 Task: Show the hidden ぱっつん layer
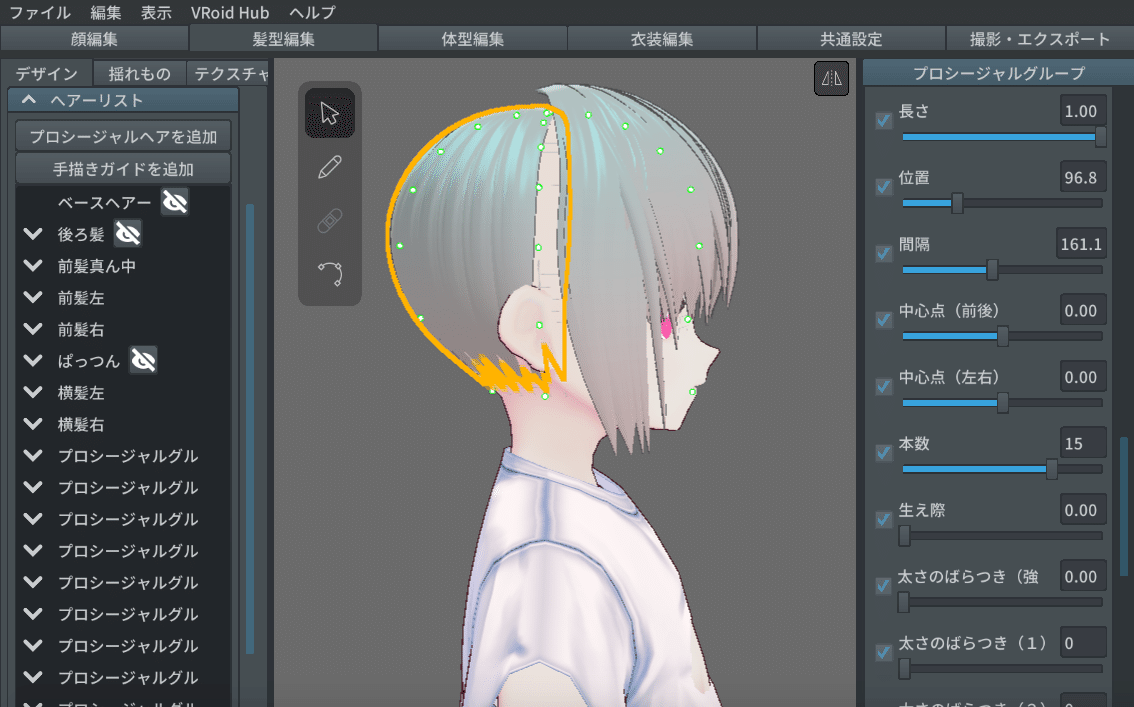143,360
